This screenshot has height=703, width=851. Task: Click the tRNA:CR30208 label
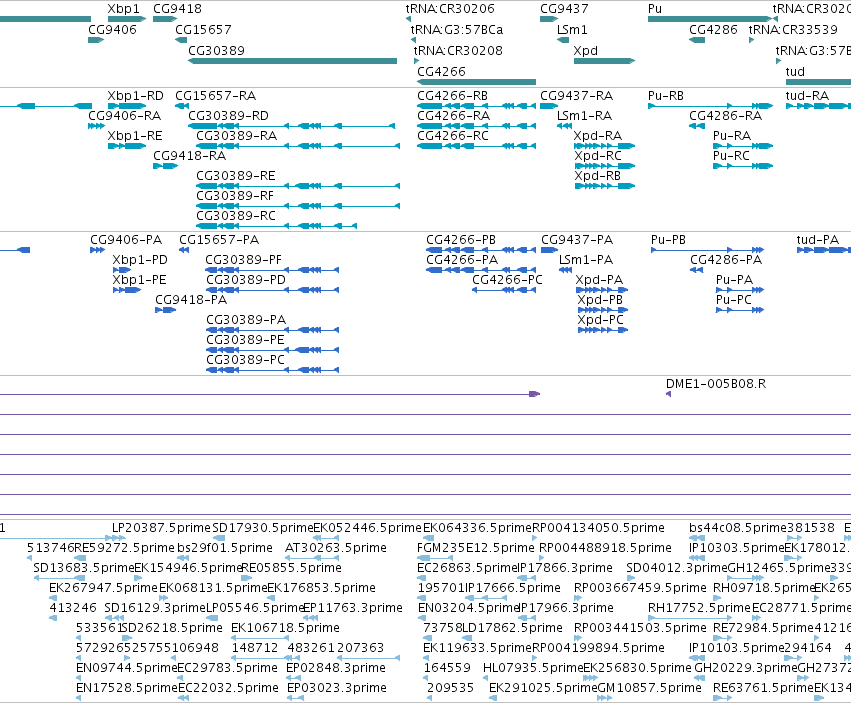click(458, 50)
